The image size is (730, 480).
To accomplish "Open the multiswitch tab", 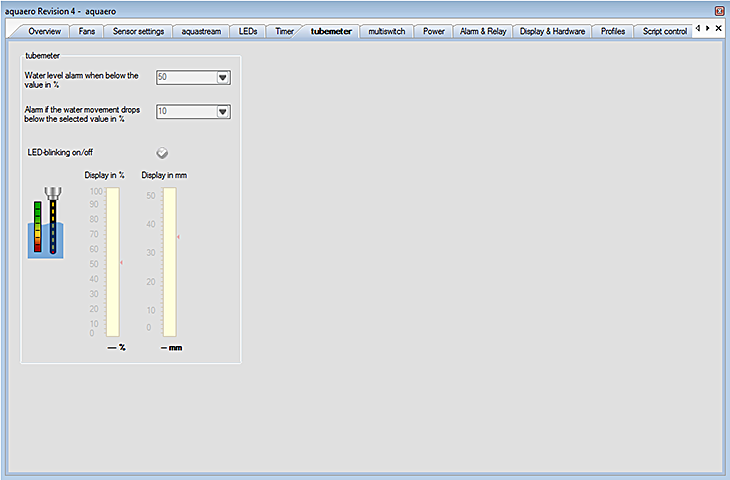I will coord(386,32).
